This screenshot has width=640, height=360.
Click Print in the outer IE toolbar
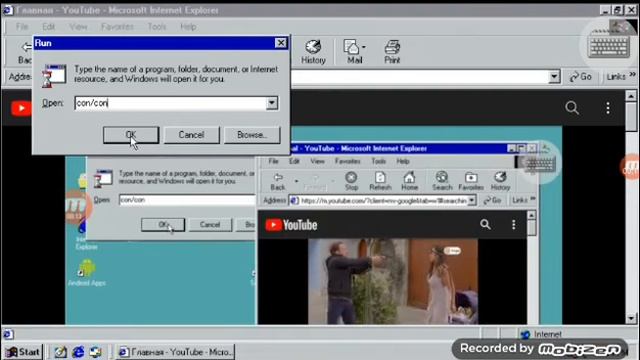392,52
